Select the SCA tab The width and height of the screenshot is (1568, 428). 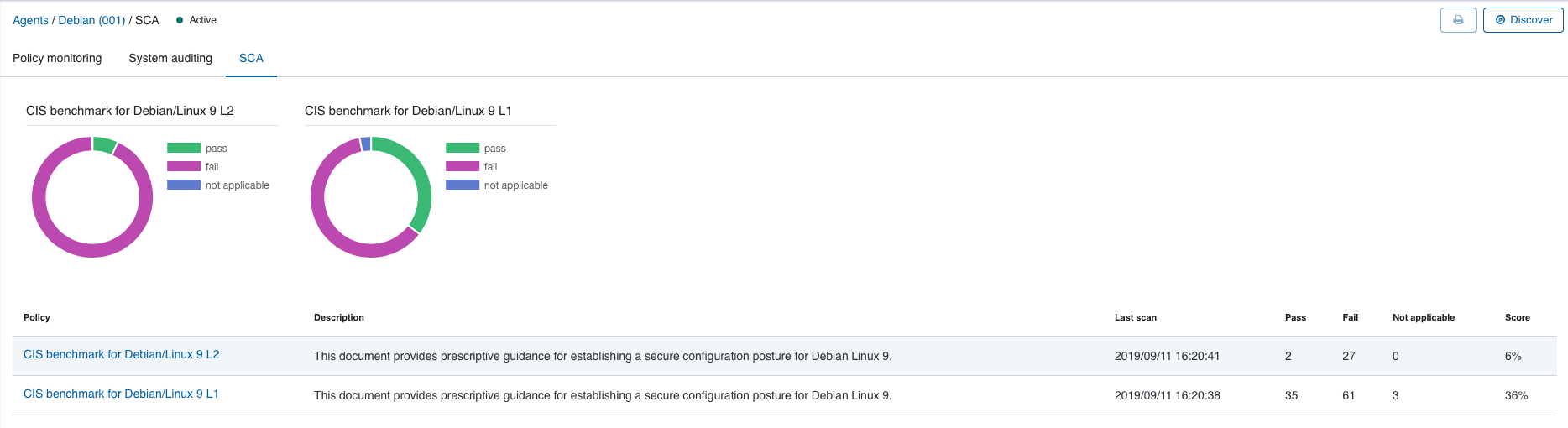(251, 58)
